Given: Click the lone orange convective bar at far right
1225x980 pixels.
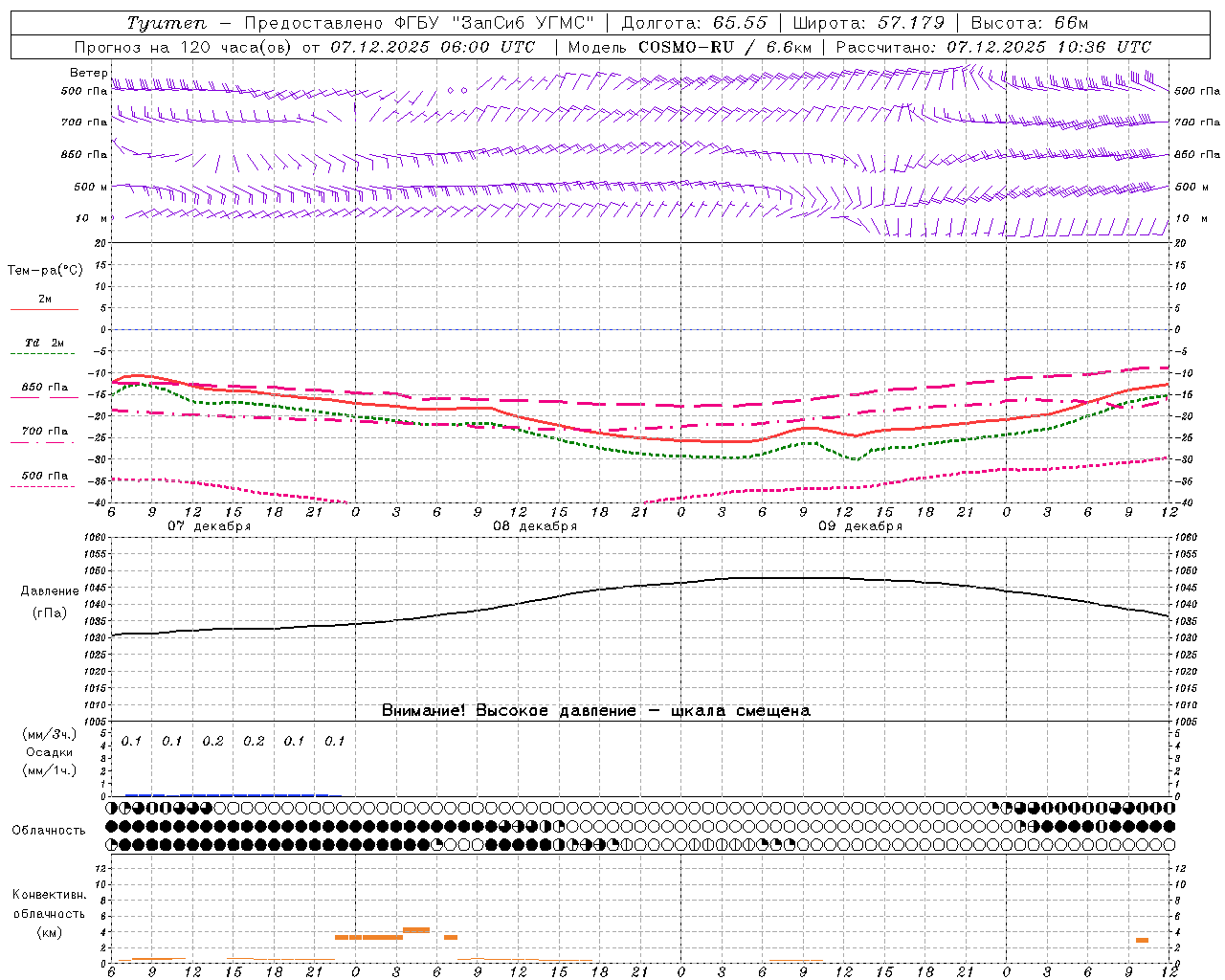Looking at the screenshot, I should 1142,940.
